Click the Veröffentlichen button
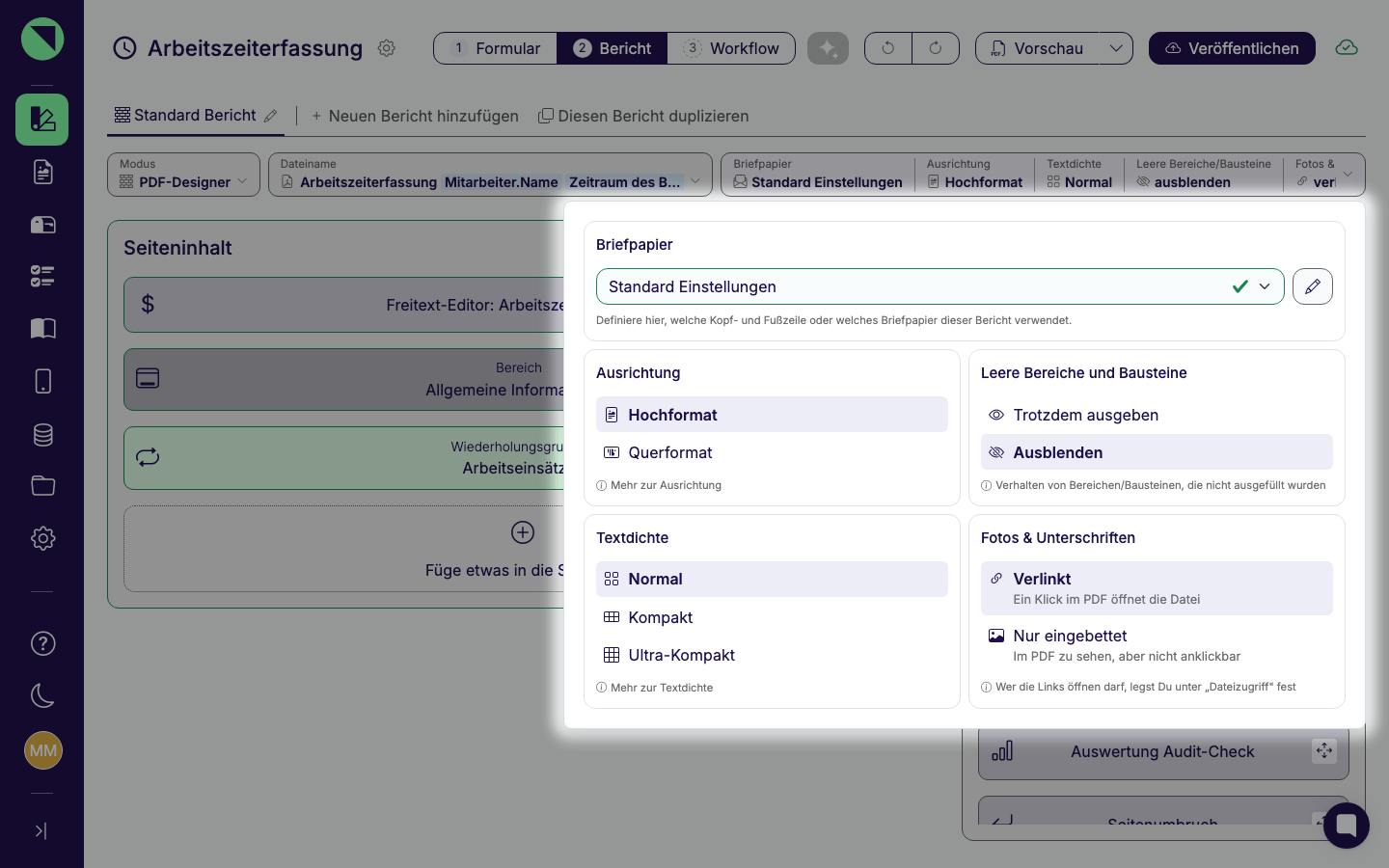 [x=1232, y=48]
